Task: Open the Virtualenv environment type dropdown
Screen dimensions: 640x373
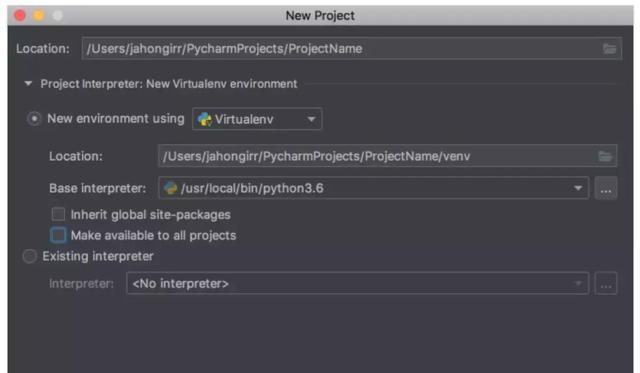Action: pyautogui.click(x=257, y=119)
